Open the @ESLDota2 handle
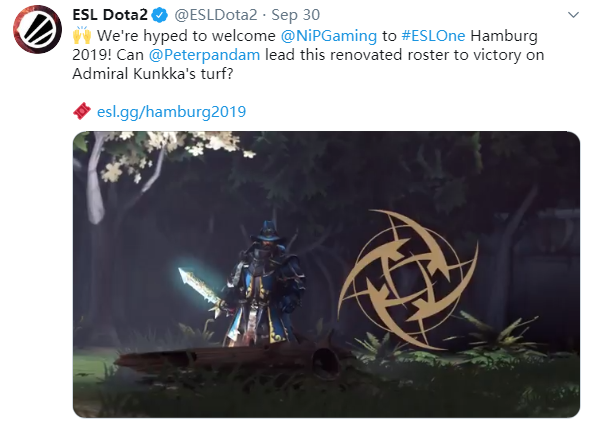Screen dimensions: 594x432 point(216,15)
